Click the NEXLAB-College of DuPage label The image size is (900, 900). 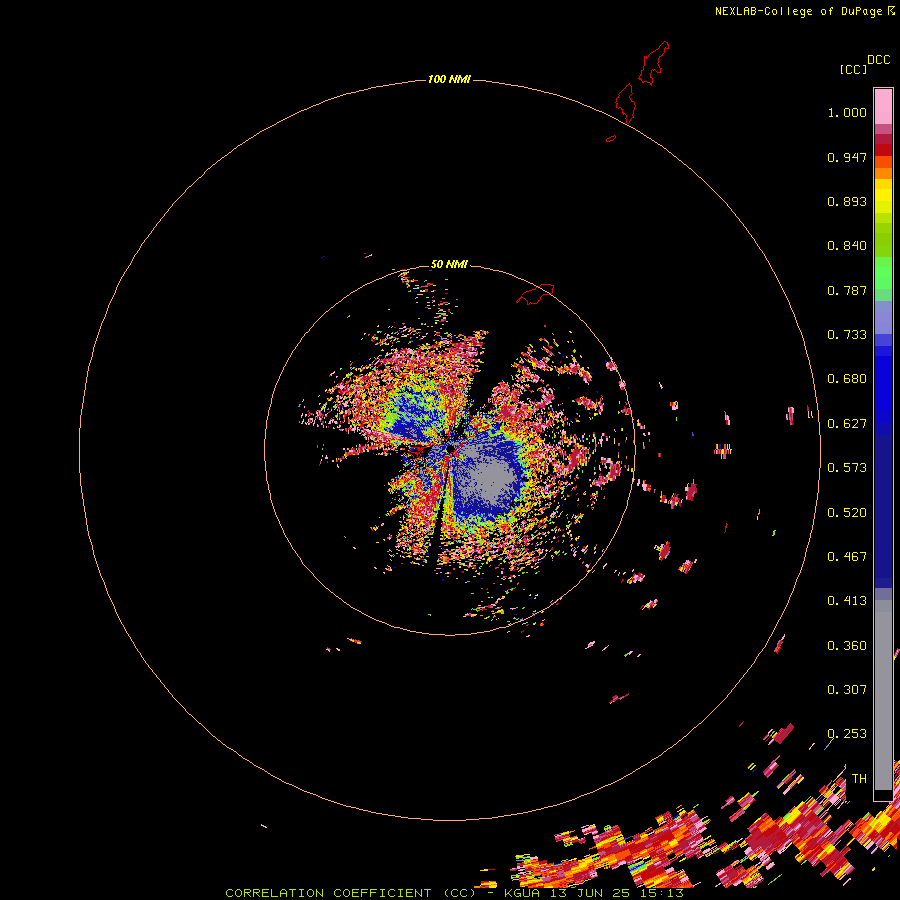pyautogui.click(x=798, y=11)
